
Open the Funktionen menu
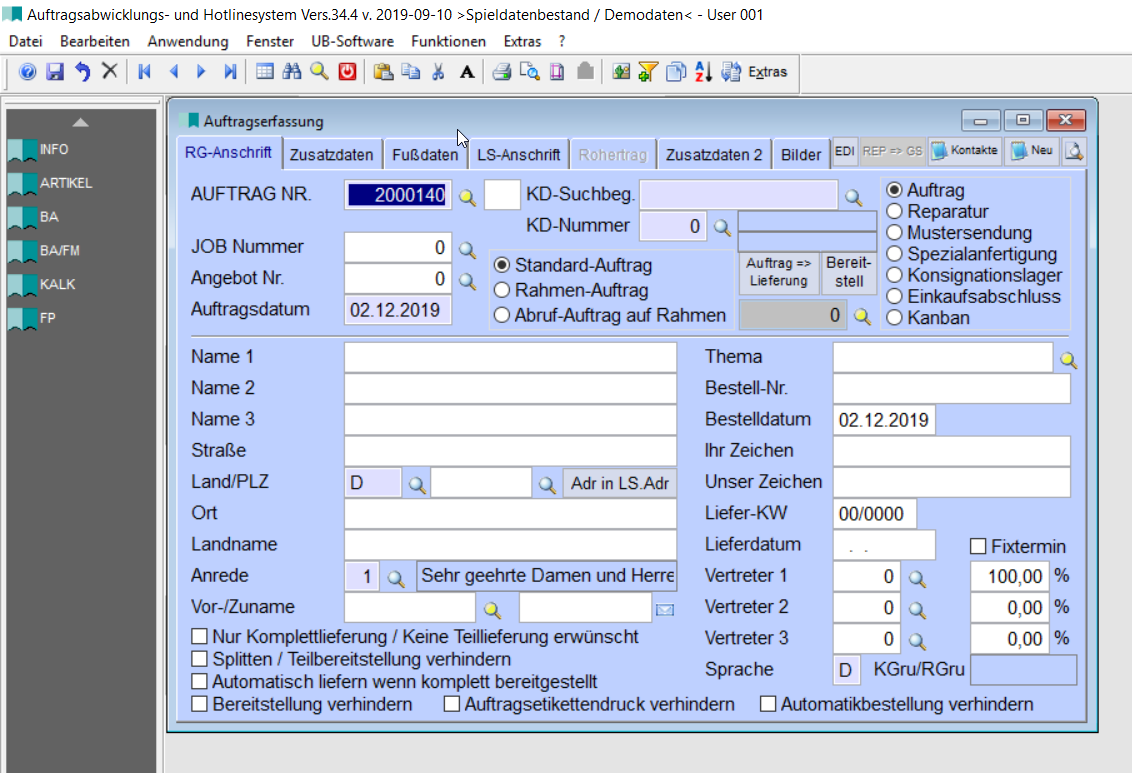(x=448, y=41)
